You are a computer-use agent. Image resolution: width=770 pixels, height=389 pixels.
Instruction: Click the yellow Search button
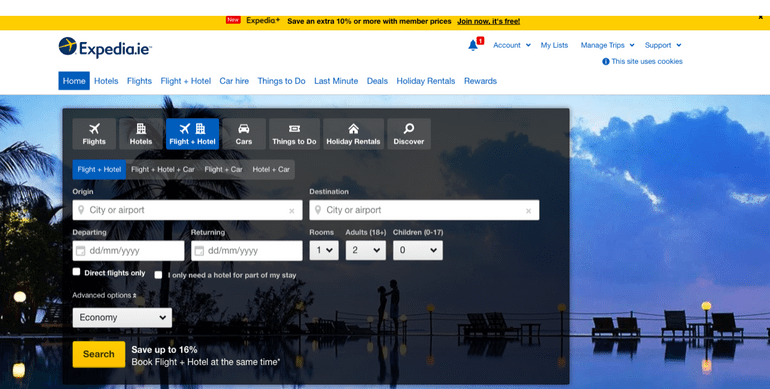99,354
